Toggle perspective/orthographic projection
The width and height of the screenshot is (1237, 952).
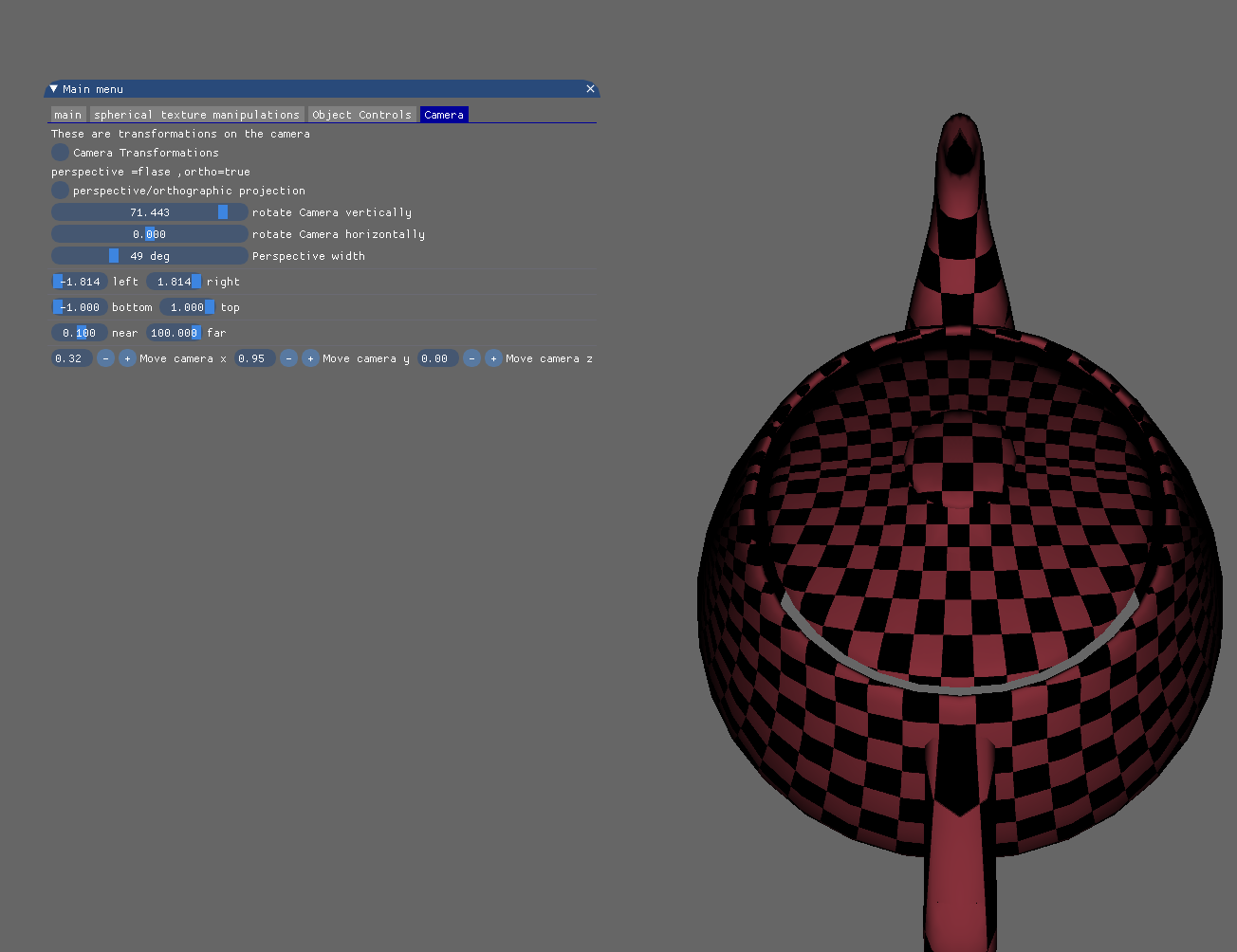[60, 190]
